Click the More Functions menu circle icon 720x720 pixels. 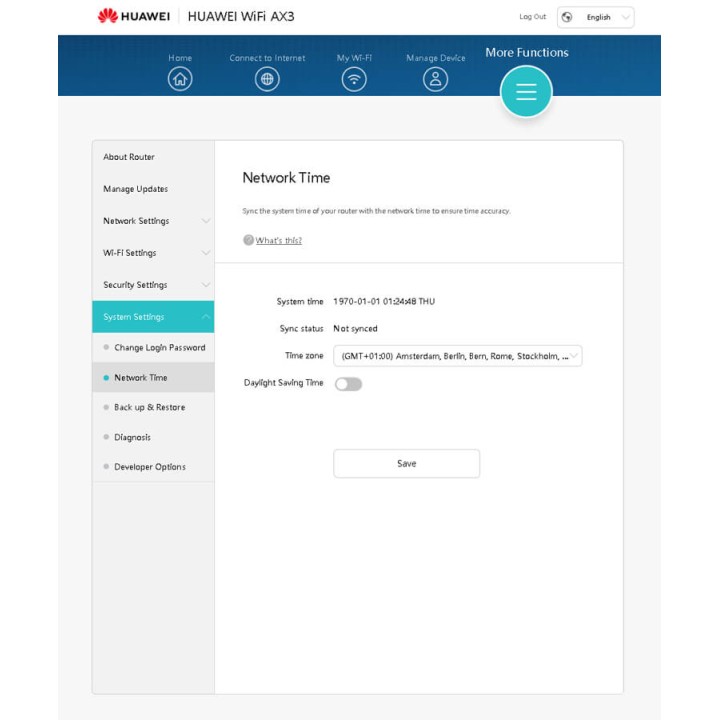(526, 91)
